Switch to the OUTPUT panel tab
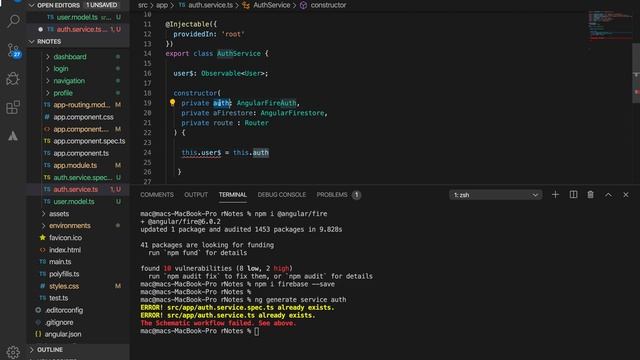Viewport: 640px width, 360px height. tap(196, 195)
